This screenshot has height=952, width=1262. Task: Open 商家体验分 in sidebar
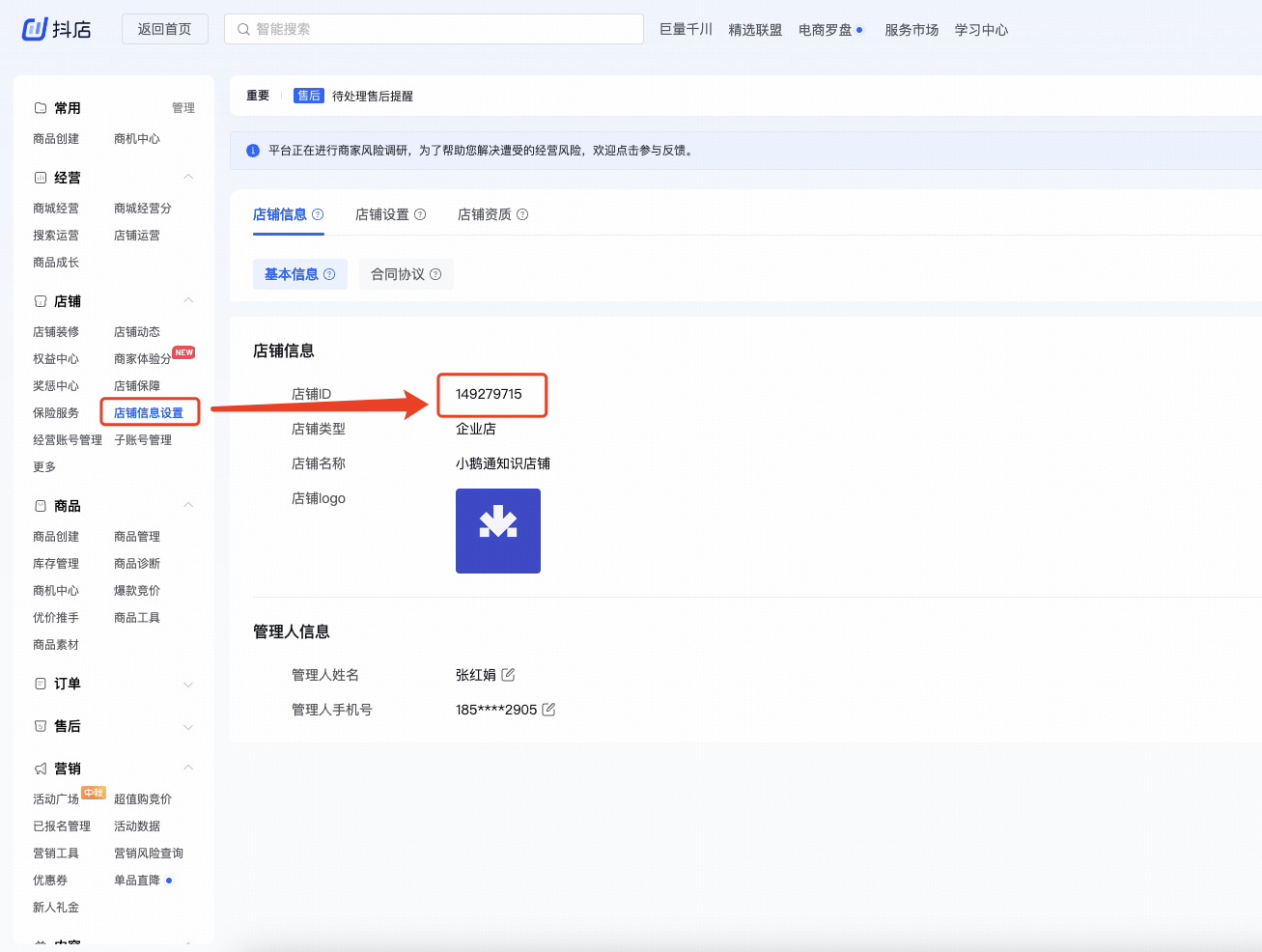(x=142, y=358)
